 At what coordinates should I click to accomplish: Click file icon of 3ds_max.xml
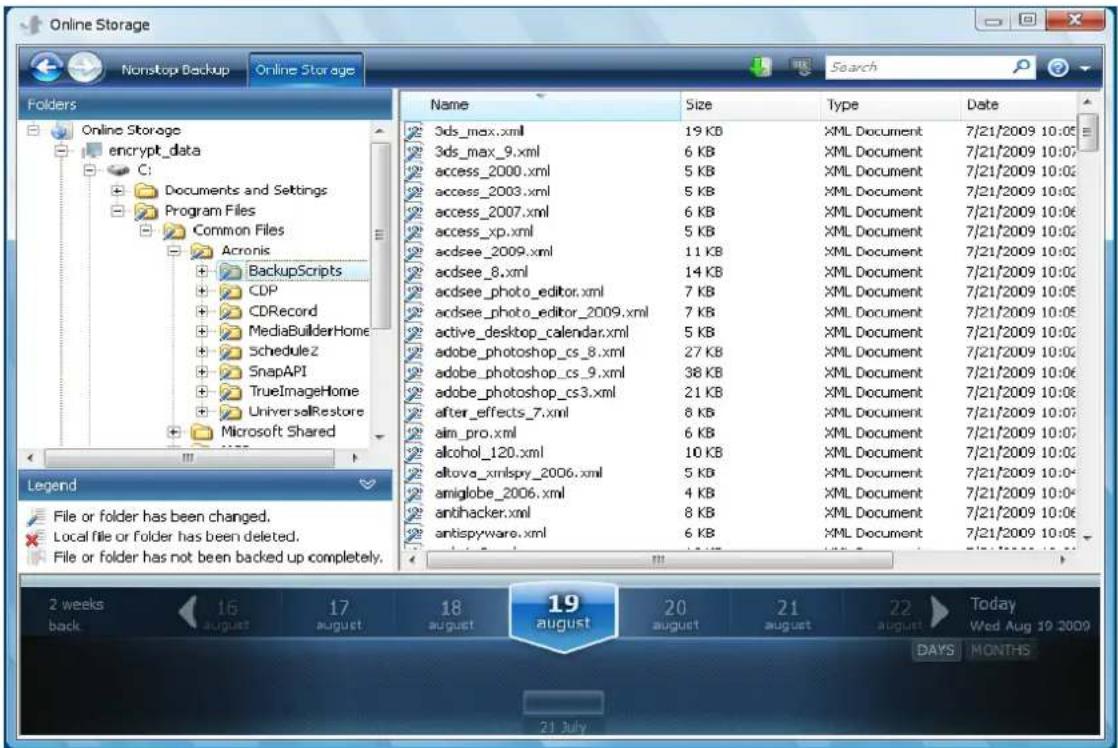click(414, 131)
